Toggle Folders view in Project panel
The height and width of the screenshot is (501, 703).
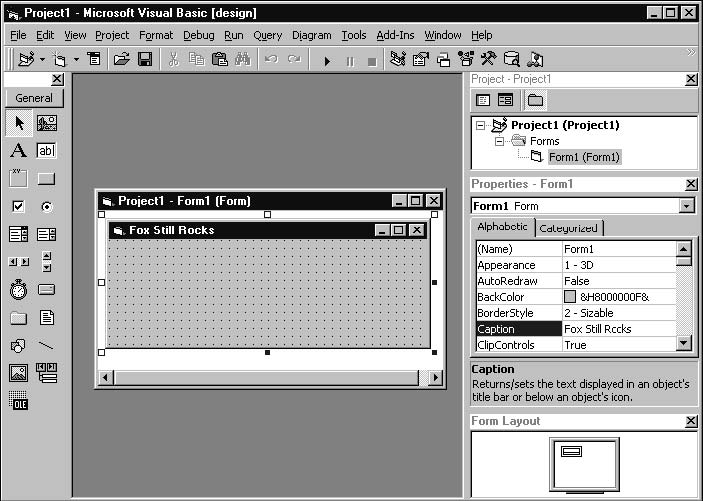(535, 100)
